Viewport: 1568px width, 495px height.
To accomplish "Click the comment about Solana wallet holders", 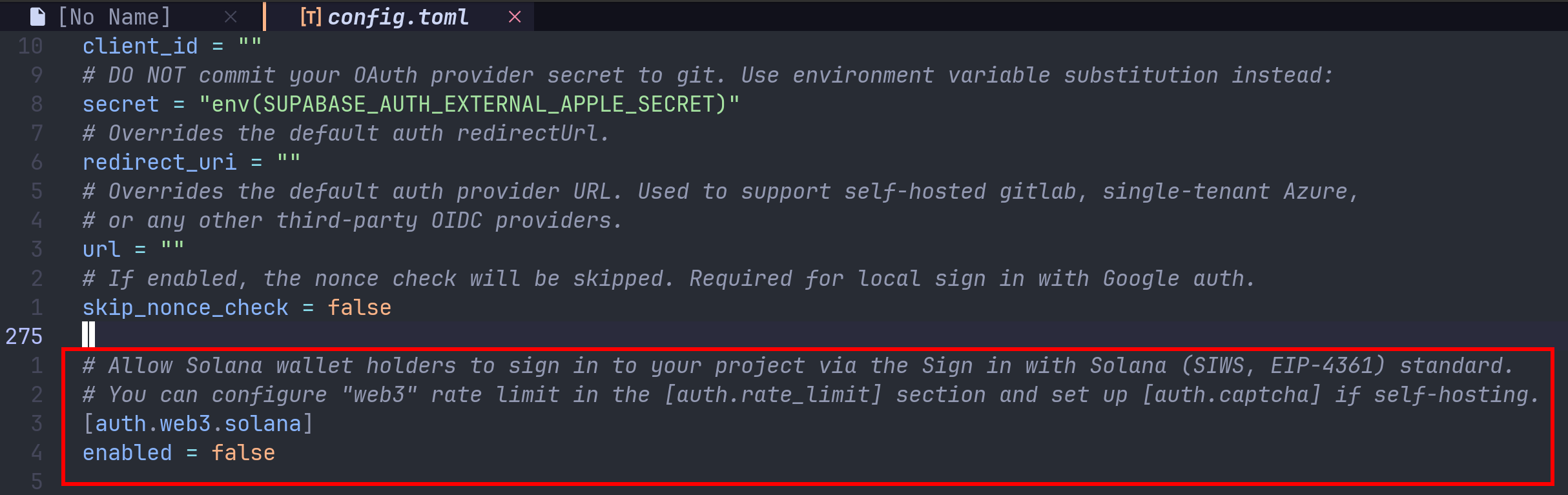I will (799, 365).
